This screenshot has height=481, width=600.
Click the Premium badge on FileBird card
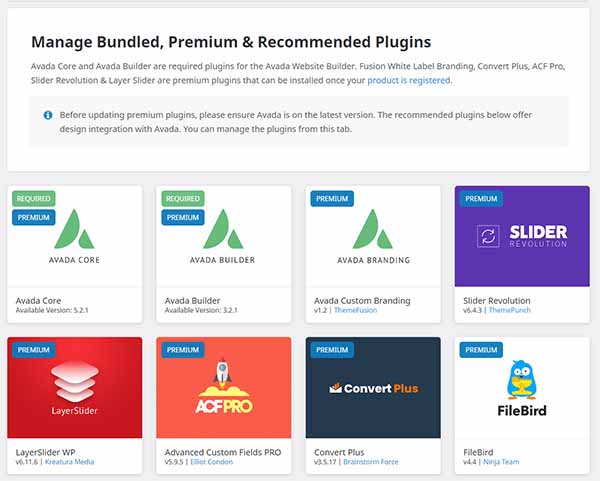click(x=481, y=350)
